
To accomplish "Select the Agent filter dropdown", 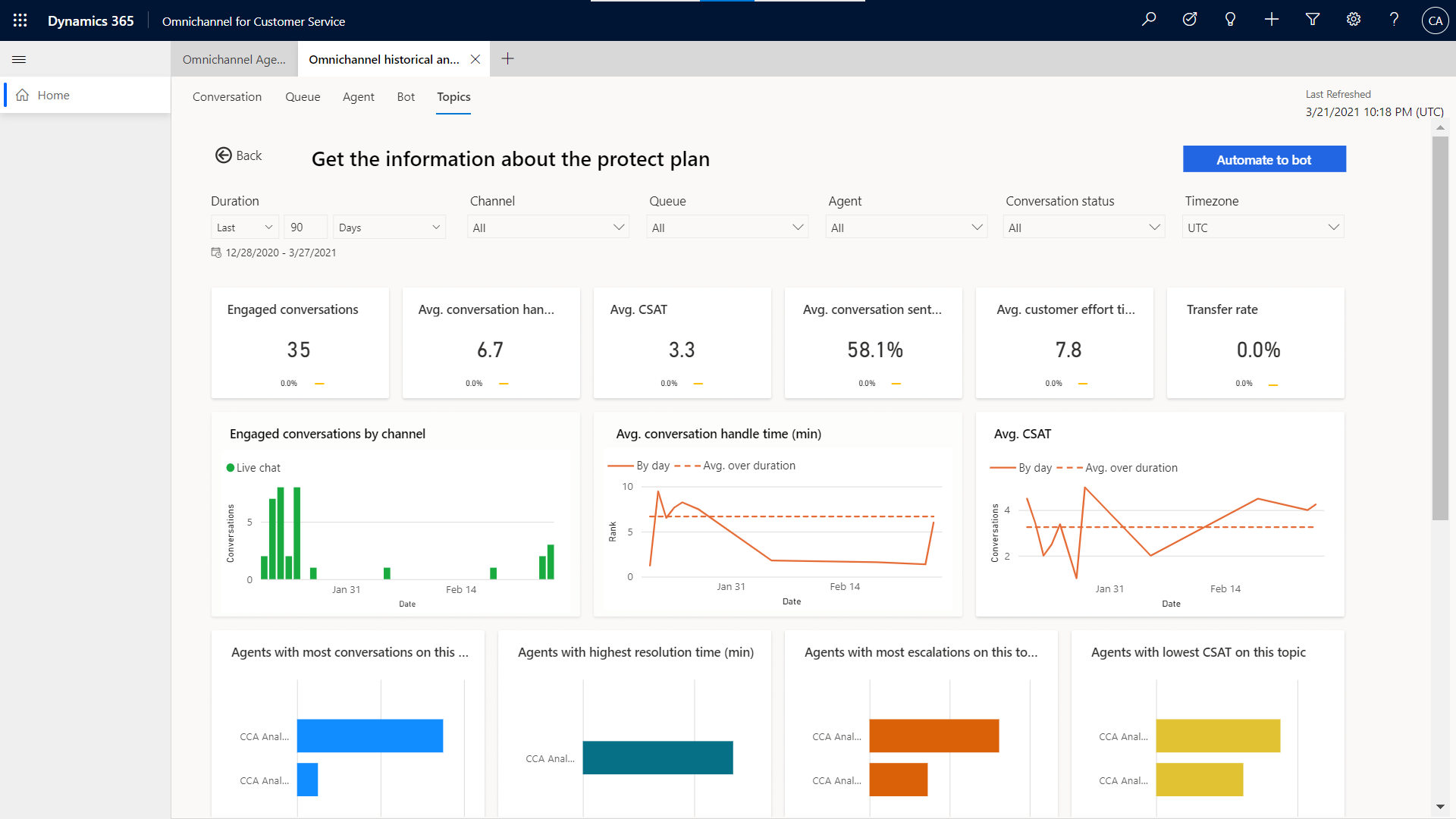I will click(904, 227).
